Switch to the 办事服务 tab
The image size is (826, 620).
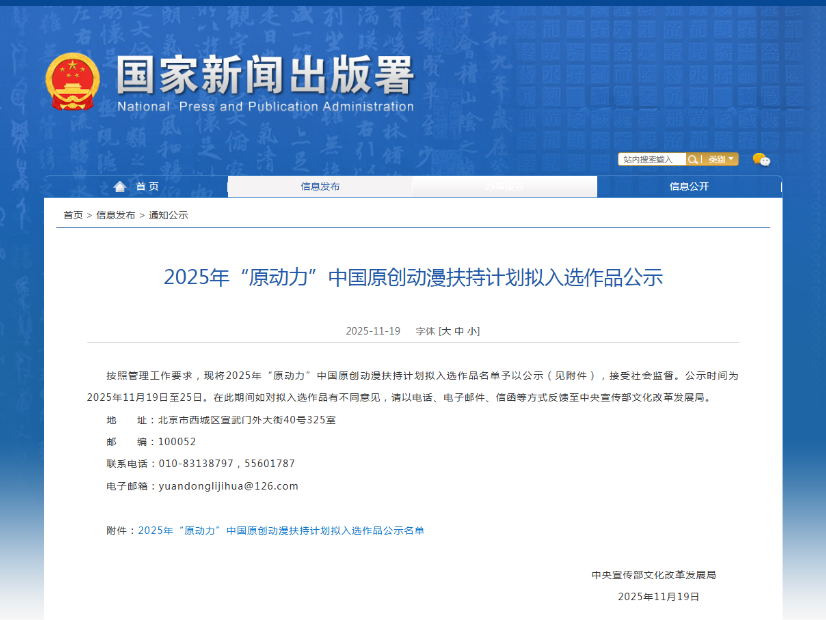(505, 186)
